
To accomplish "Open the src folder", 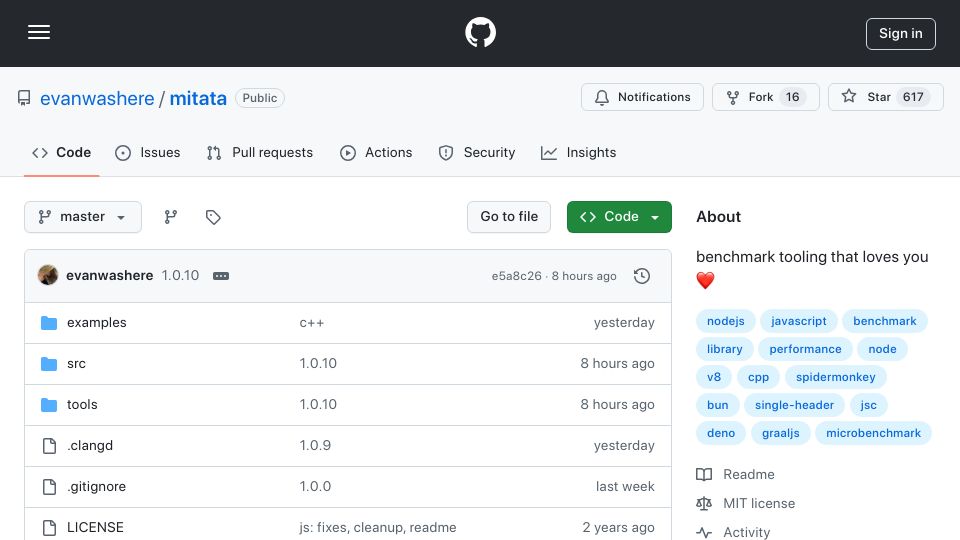I will tap(76, 364).
